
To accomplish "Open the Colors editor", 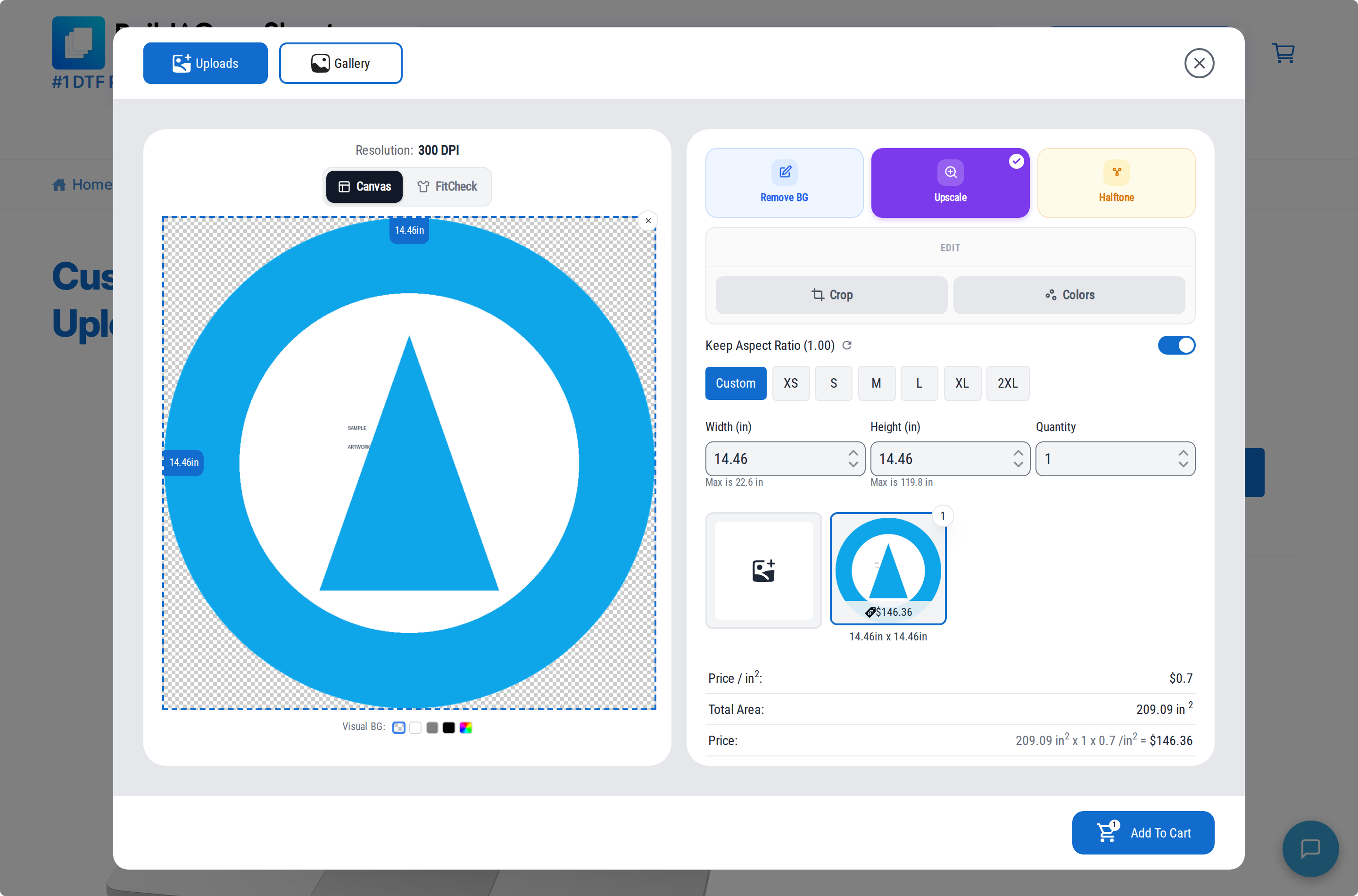I will coord(1069,295).
